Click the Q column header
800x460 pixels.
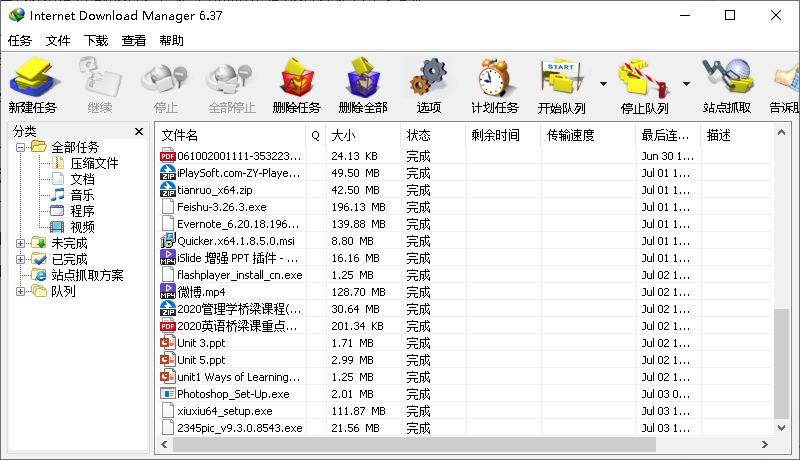[316, 135]
